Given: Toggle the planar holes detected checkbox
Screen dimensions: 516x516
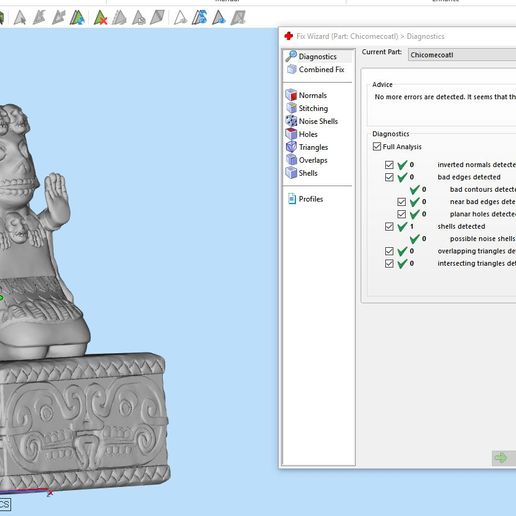Looking at the screenshot, I should (401, 214).
